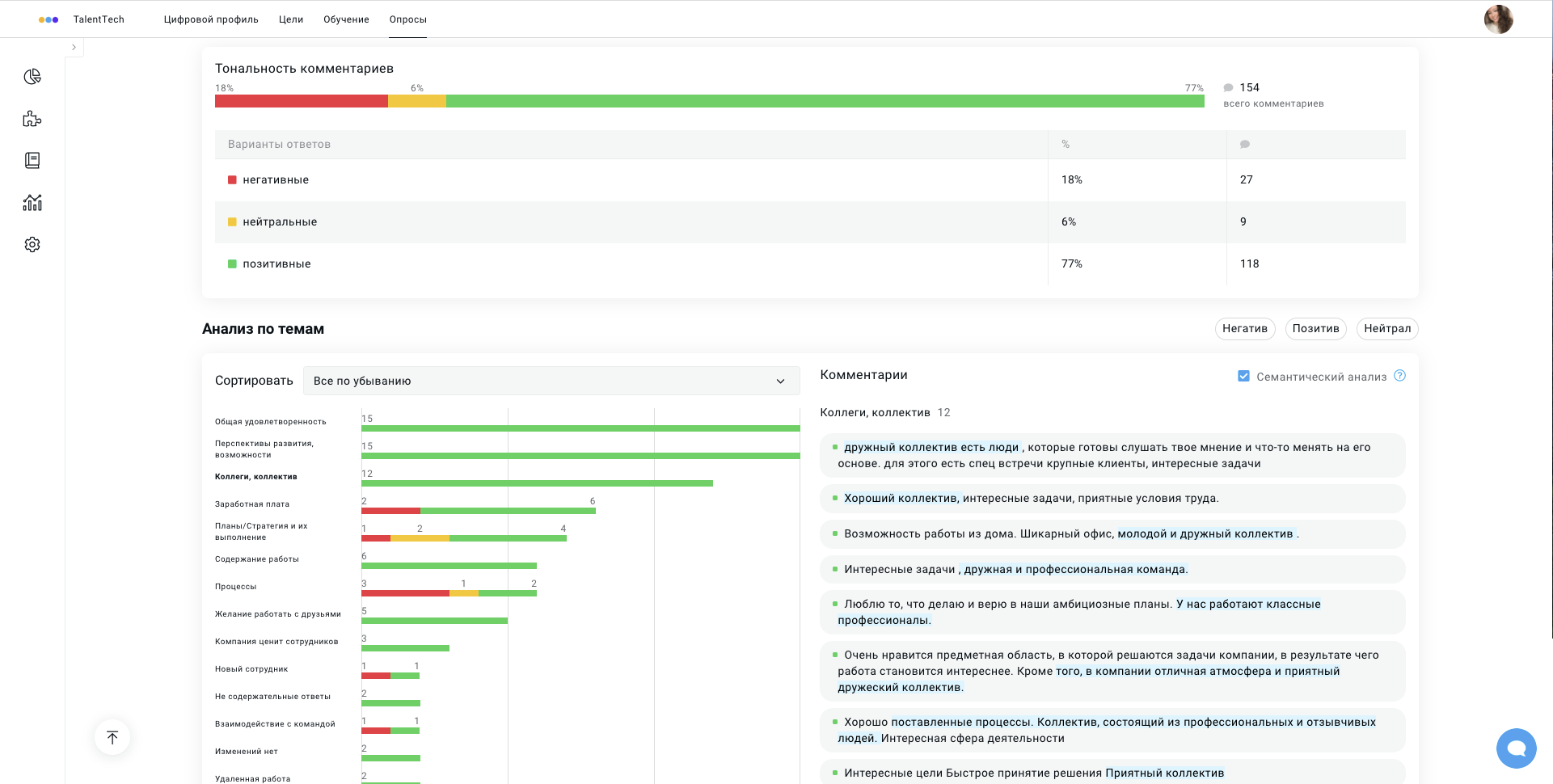Click the scroll-to-top arrow button

pos(112,737)
